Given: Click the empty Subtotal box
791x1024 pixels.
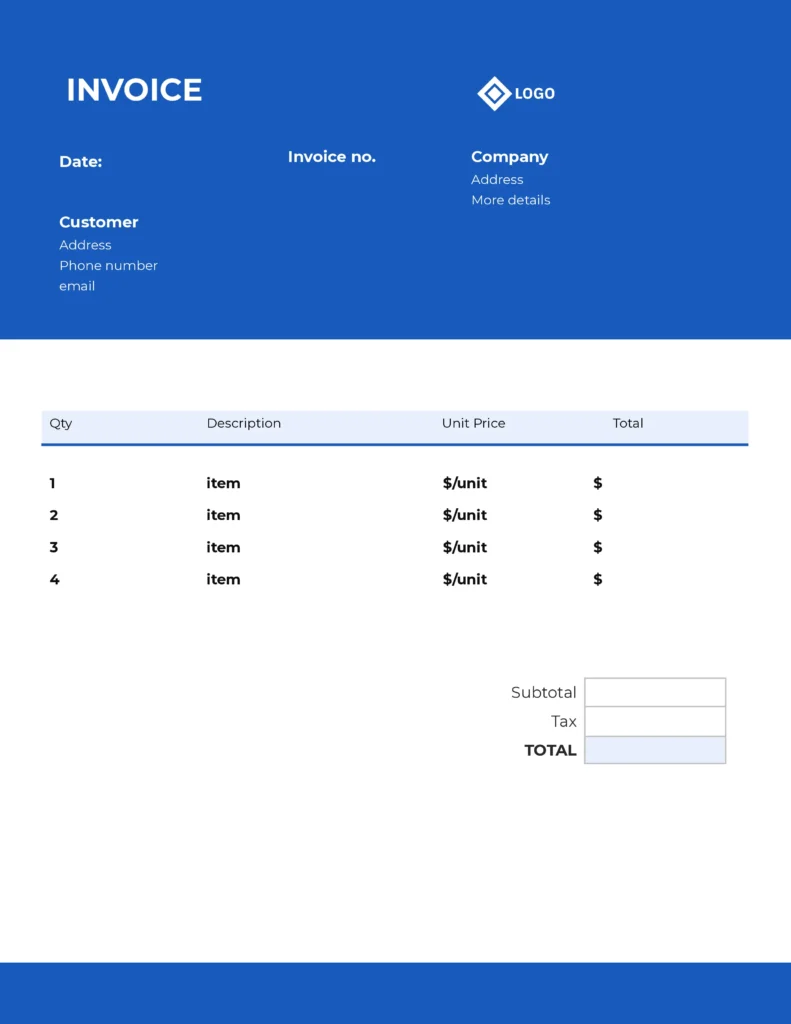Looking at the screenshot, I should pyautogui.click(x=654, y=692).
